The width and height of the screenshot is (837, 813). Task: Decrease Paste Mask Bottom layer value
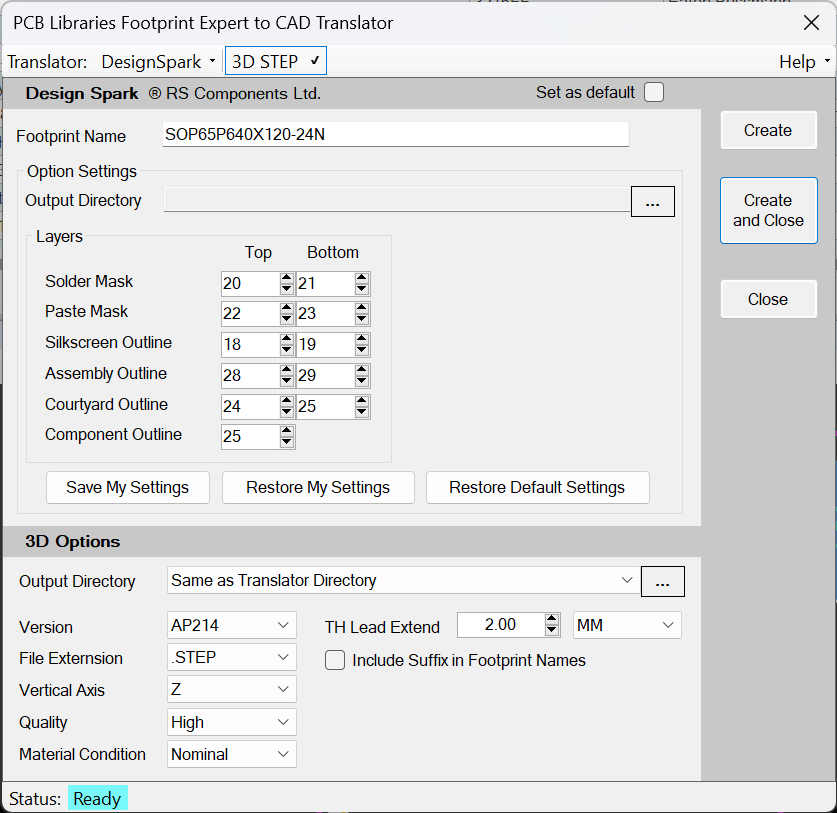coord(361,319)
